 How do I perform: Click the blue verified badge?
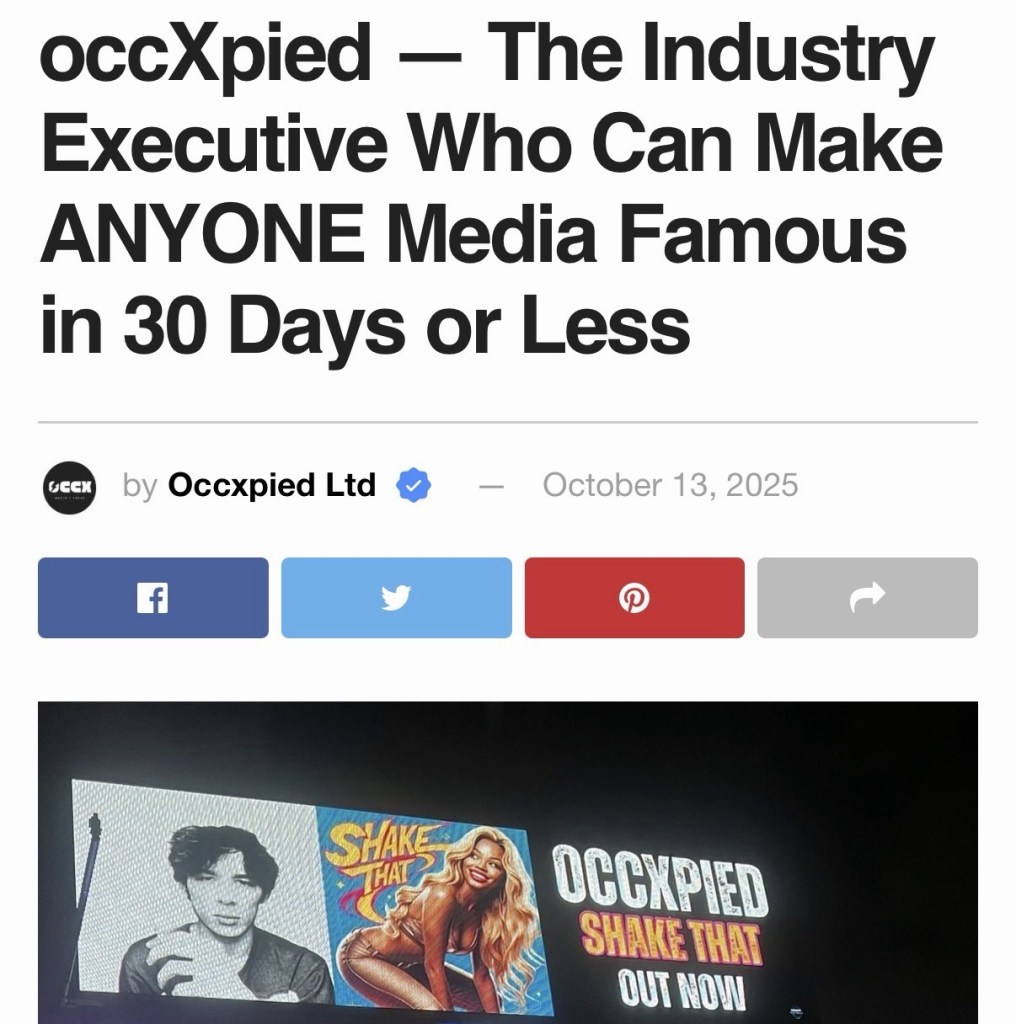tap(413, 486)
